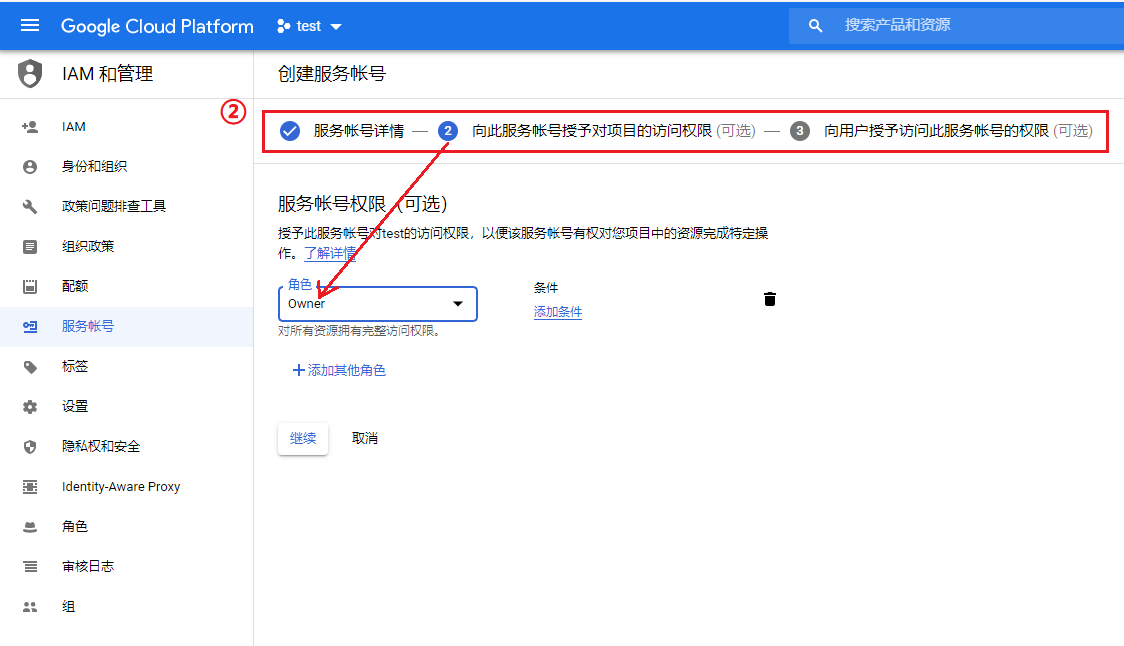The width and height of the screenshot is (1124, 646).
Task: Click the 继续 button
Action: [302, 437]
